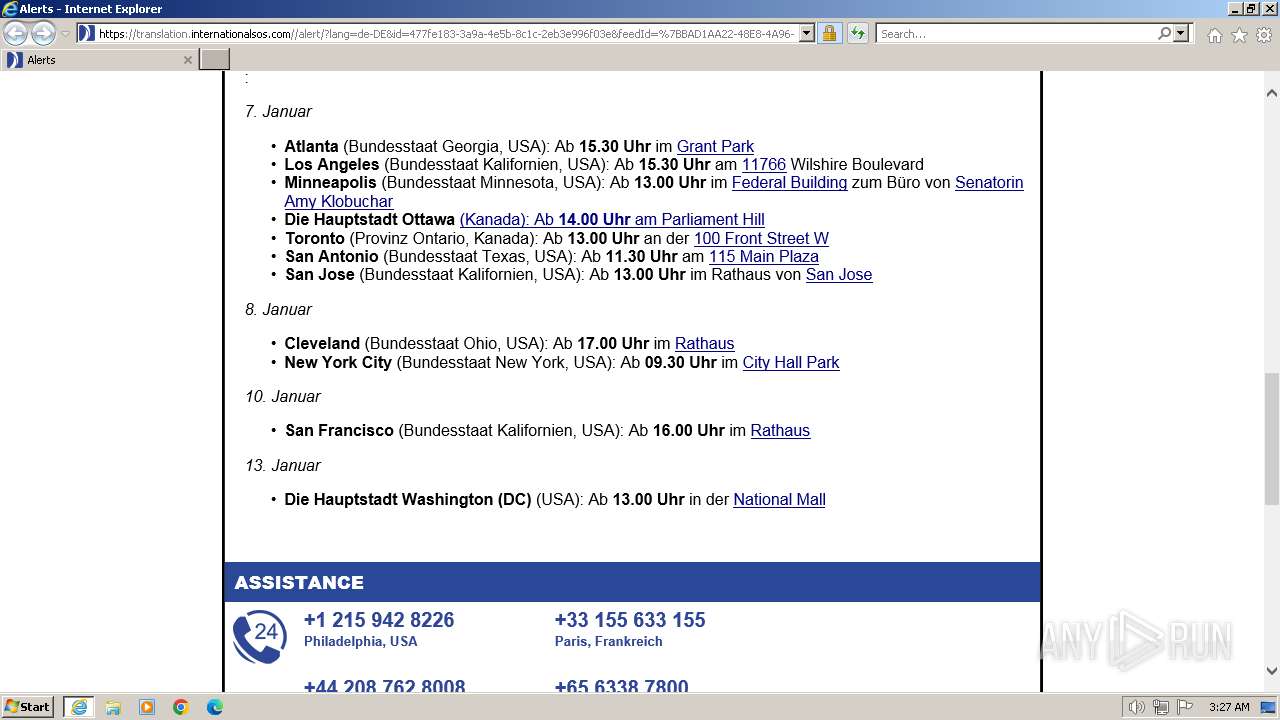1280x720 pixels.
Task: Click the number +65 6338 7800
Action: (622, 686)
